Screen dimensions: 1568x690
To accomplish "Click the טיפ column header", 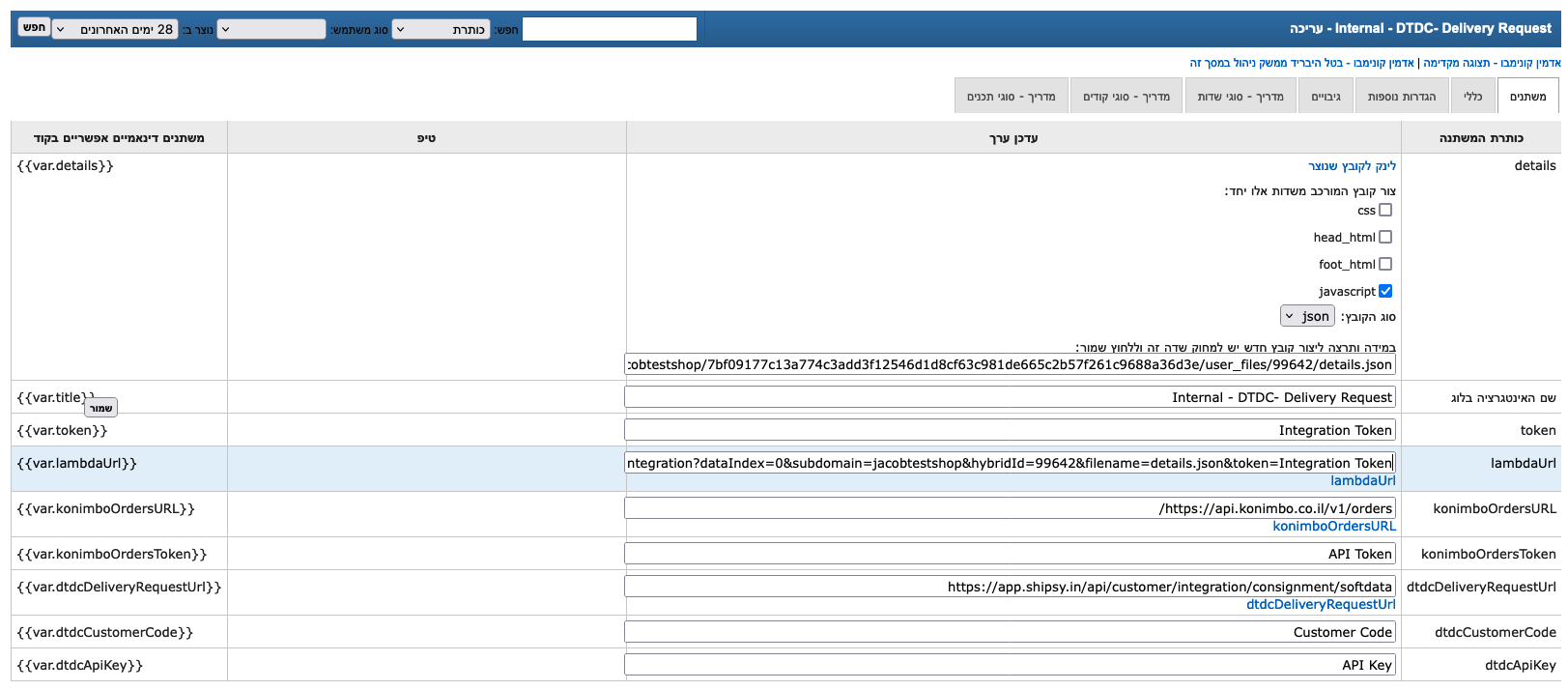I will coord(426,138).
